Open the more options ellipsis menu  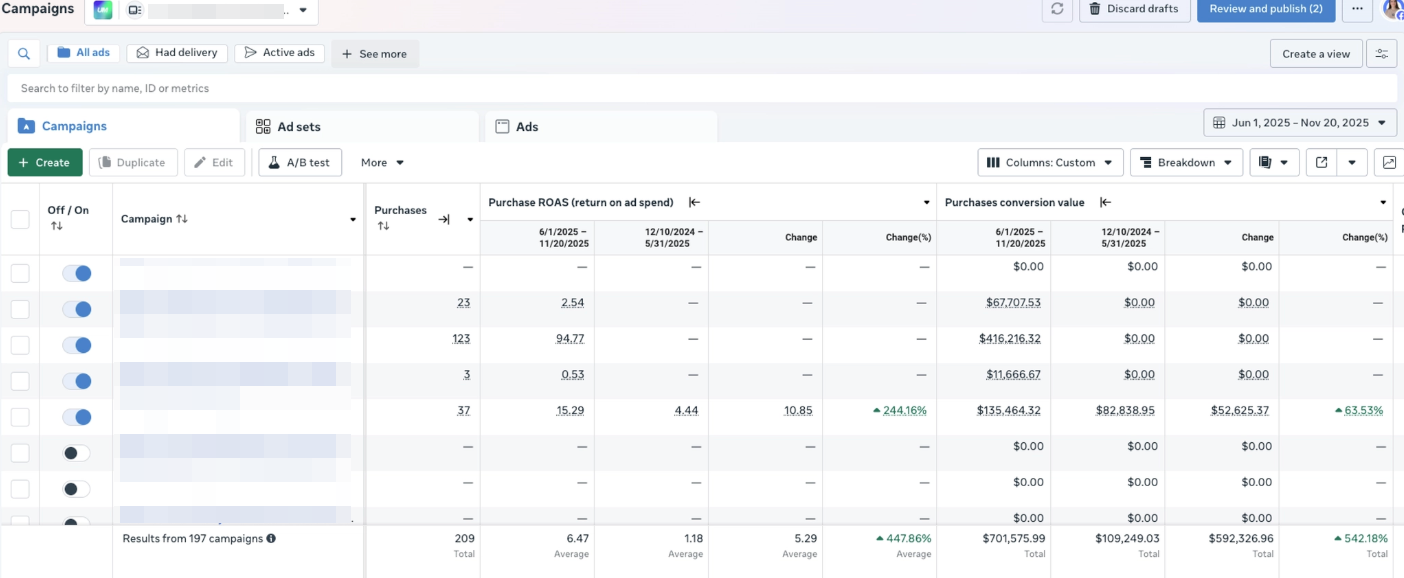coord(1356,10)
